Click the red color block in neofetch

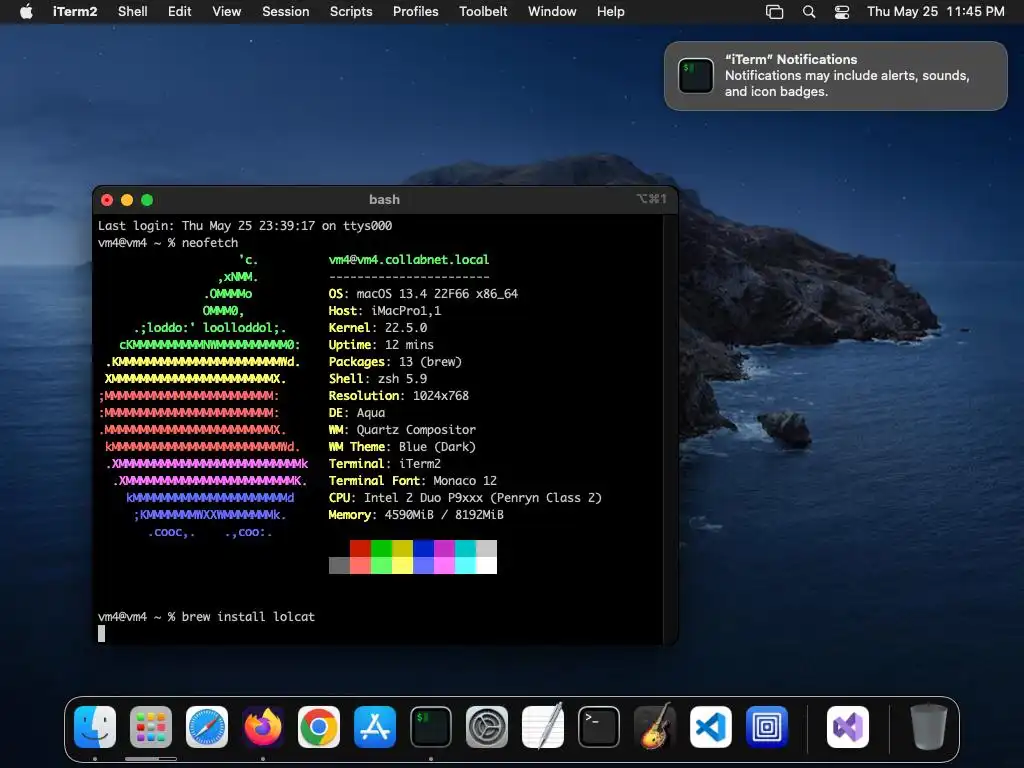point(360,549)
